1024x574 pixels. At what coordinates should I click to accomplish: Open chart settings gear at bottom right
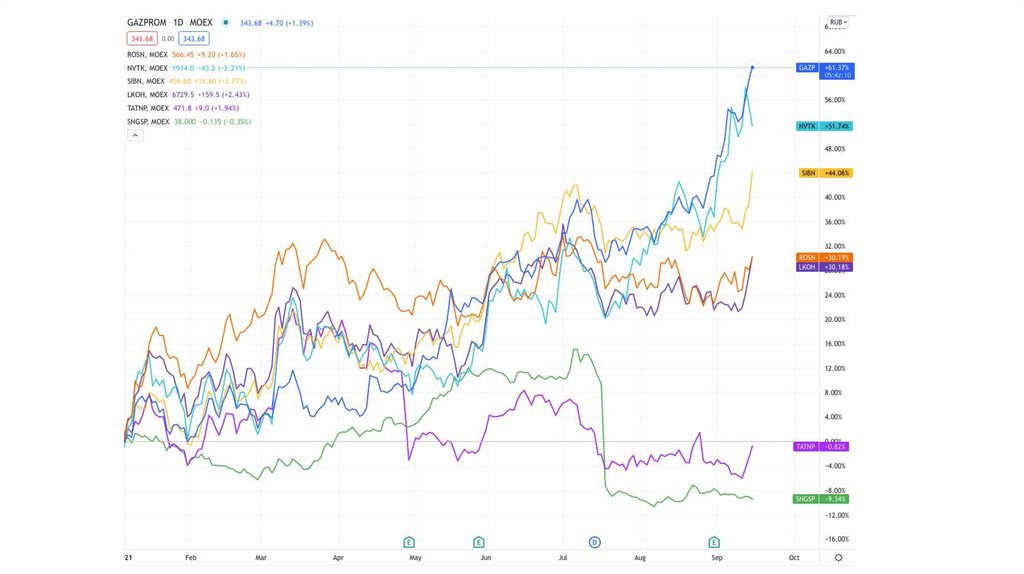click(x=838, y=556)
